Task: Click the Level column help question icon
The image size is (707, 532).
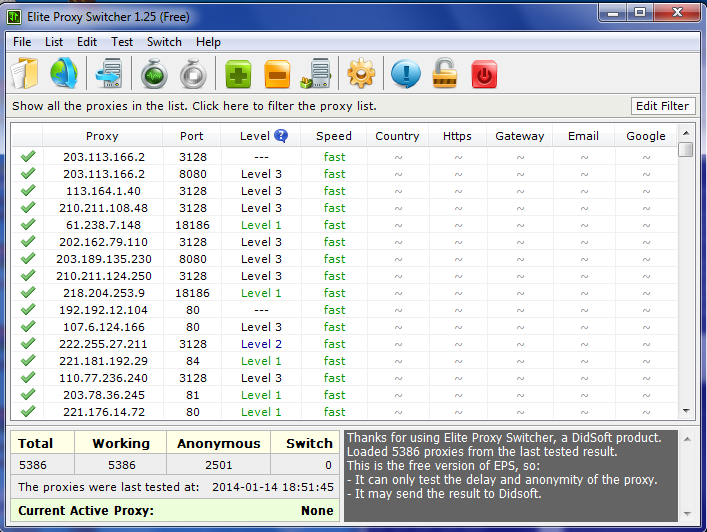Action: pyautogui.click(x=280, y=135)
